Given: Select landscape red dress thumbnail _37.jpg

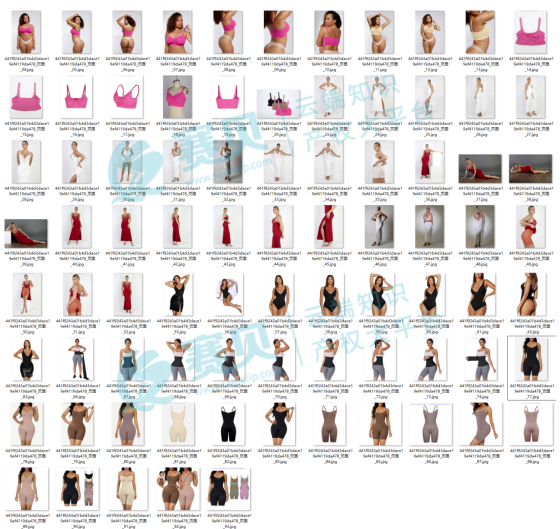Looking at the screenshot, I should 480,169.
